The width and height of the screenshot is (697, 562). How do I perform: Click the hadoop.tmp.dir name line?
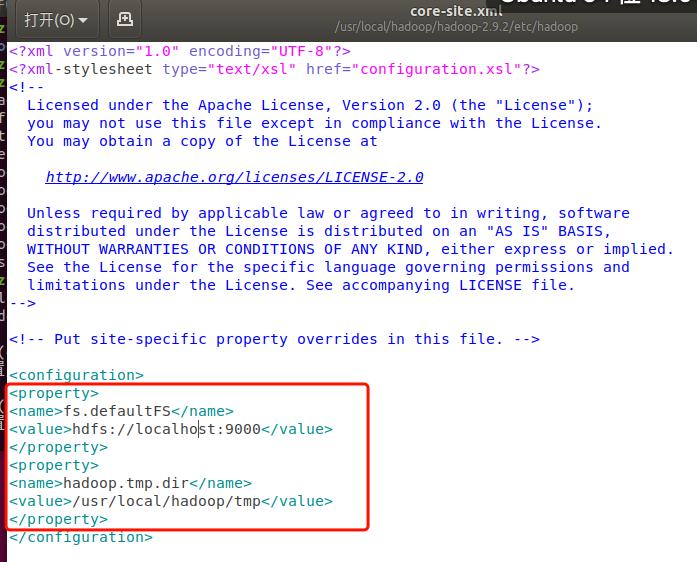[130, 483]
